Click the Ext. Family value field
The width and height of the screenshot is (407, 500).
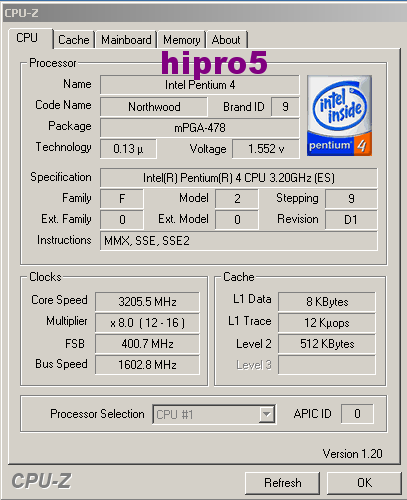pyautogui.click(x=122, y=220)
